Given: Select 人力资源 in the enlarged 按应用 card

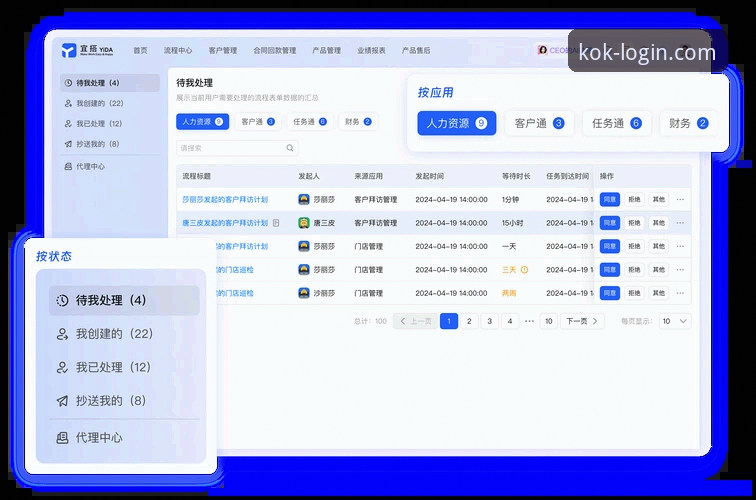Looking at the screenshot, I should pyautogui.click(x=457, y=123).
